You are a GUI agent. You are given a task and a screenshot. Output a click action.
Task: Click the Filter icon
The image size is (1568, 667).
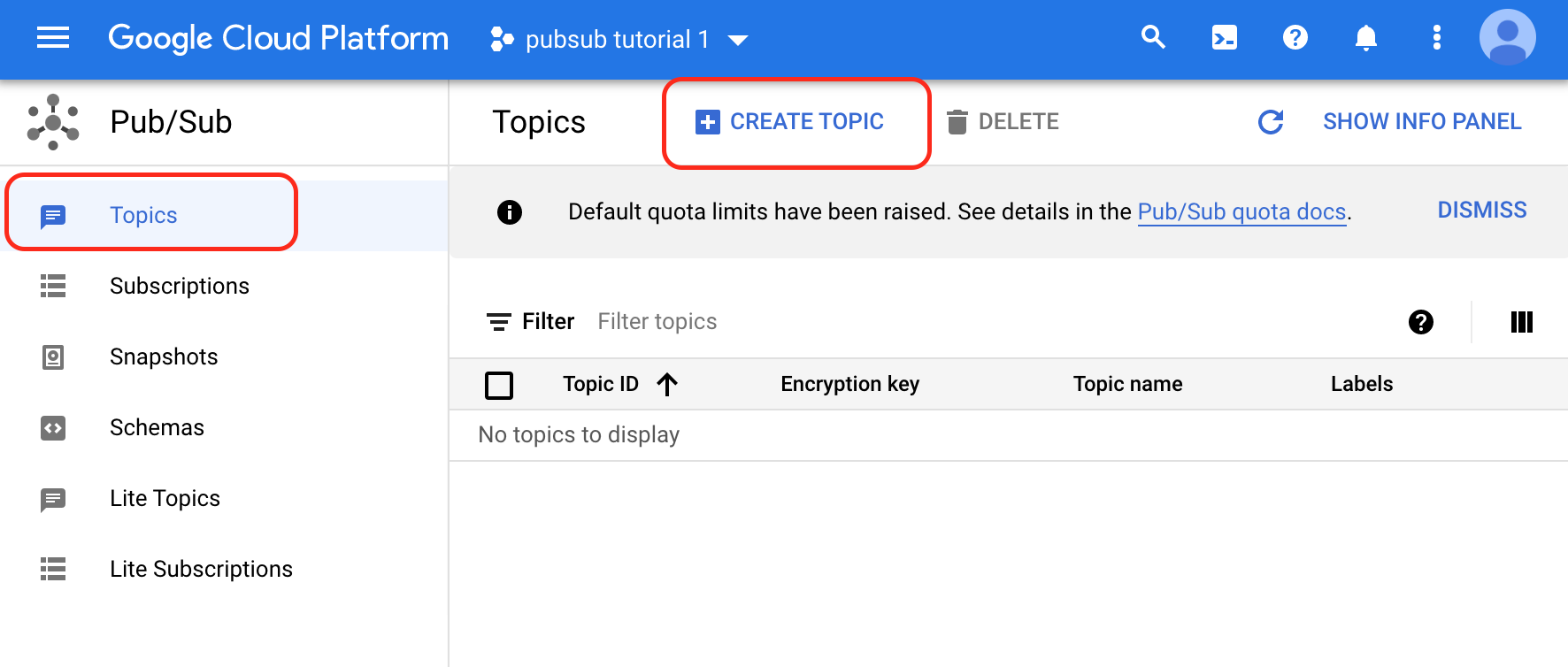(x=499, y=322)
